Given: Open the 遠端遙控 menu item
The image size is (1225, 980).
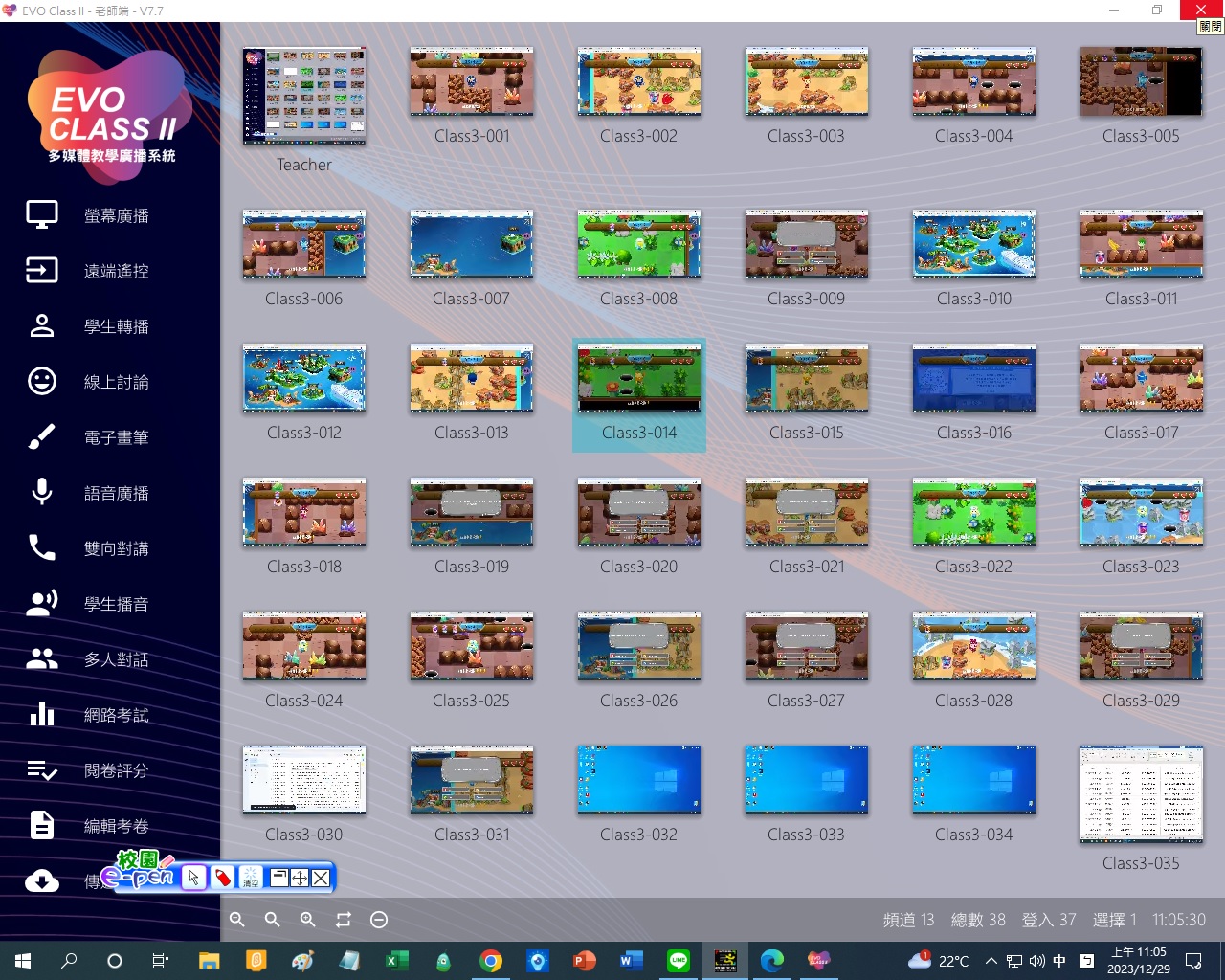Looking at the screenshot, I should click(110, 271).
